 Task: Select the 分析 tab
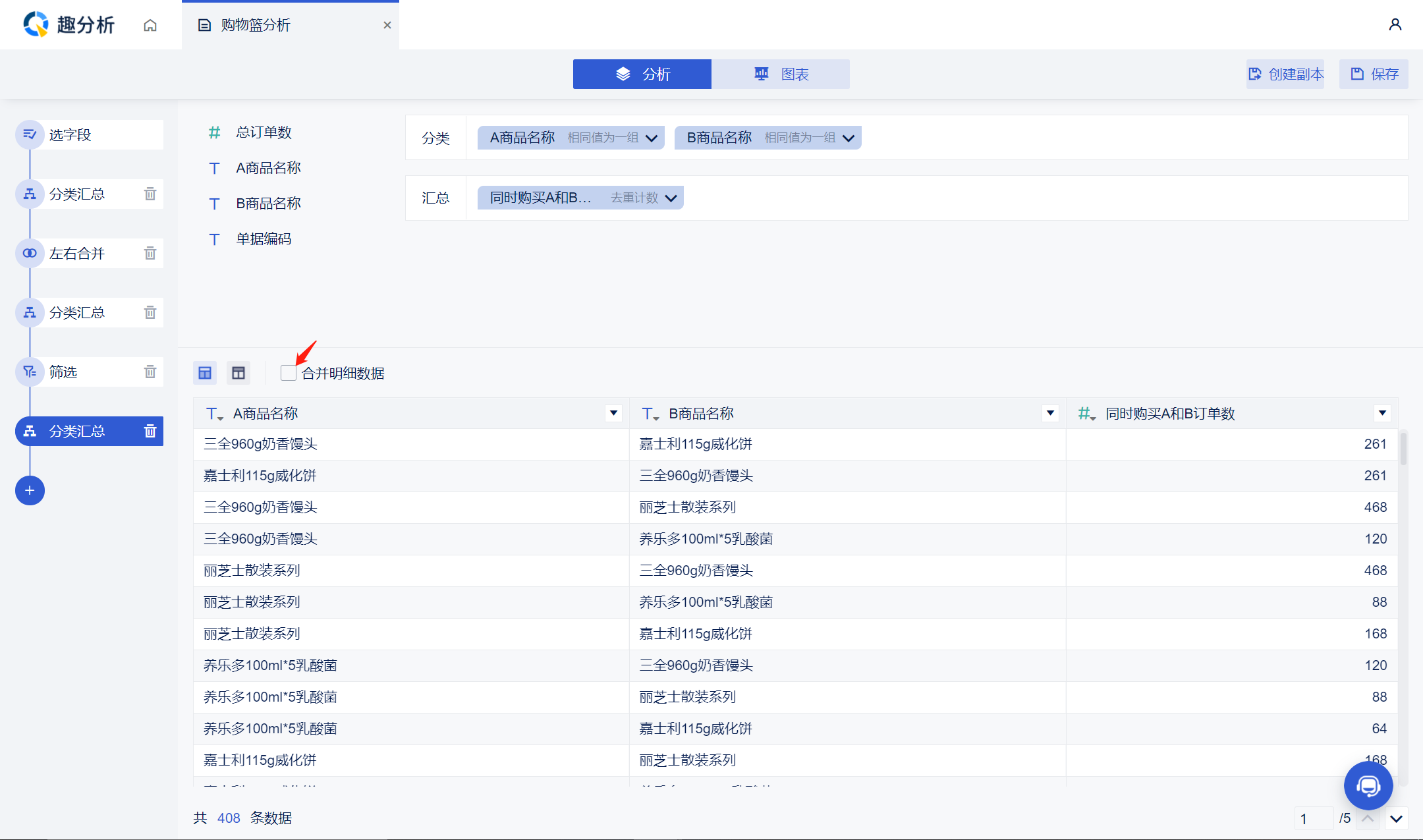[642, 74]
